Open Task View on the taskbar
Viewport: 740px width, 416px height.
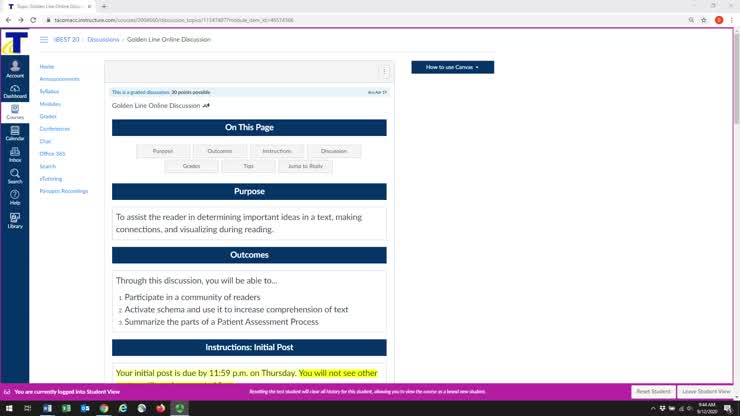pyautogui.click(x=27, y=408)
